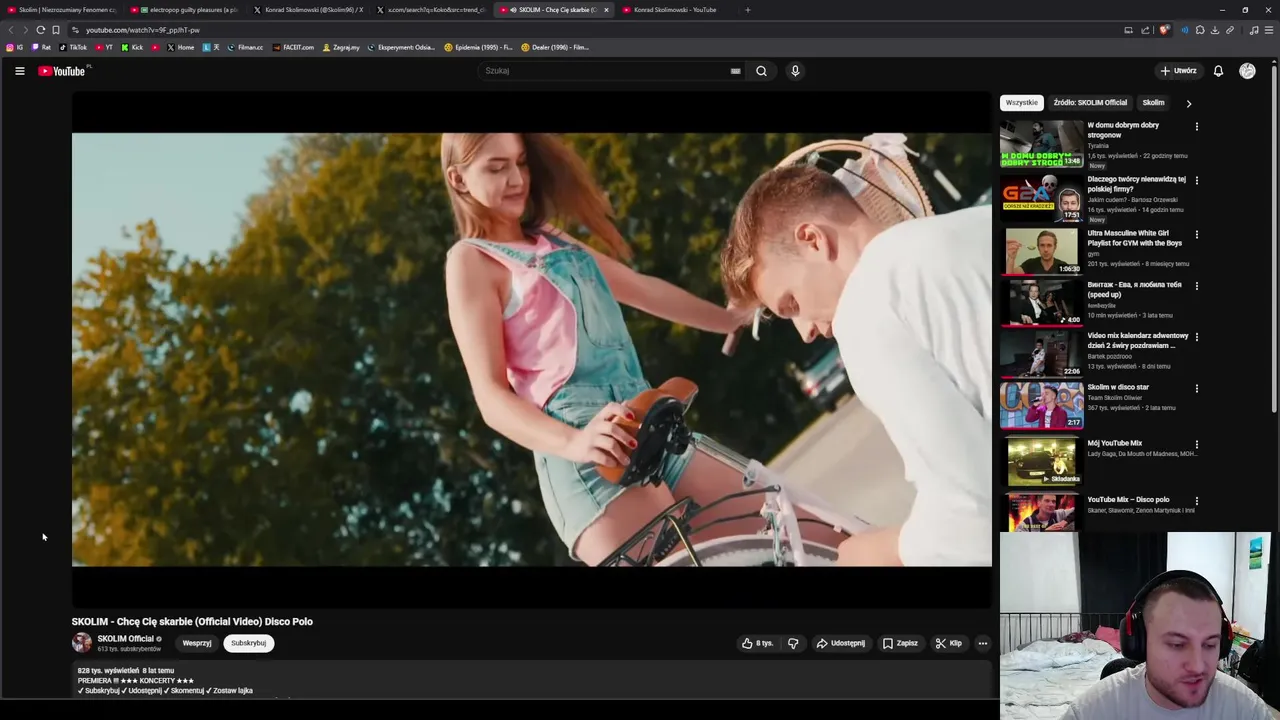Open the browser extensions puzzle icon
Image resolution: width=1280 pixels, height=720 pixels.
pos(1200,30)
